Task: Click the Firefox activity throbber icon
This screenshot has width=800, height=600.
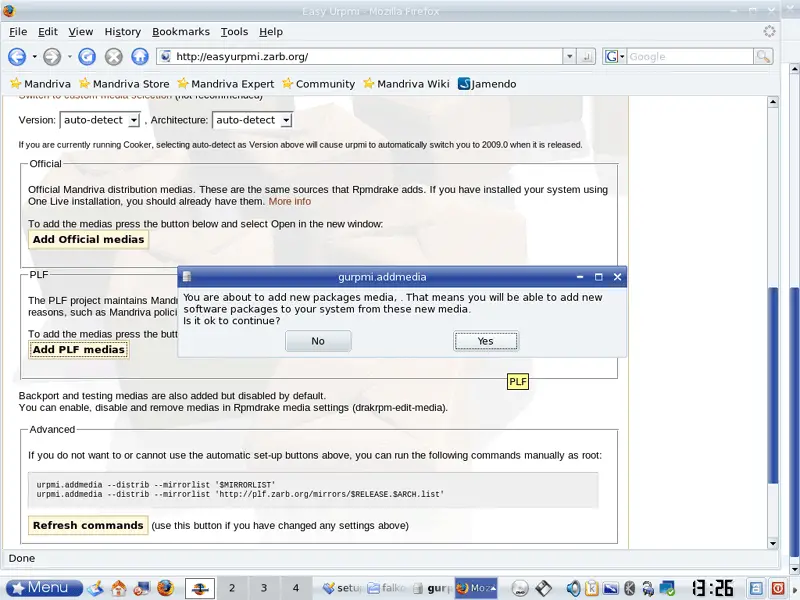Action: pos(769,32)
